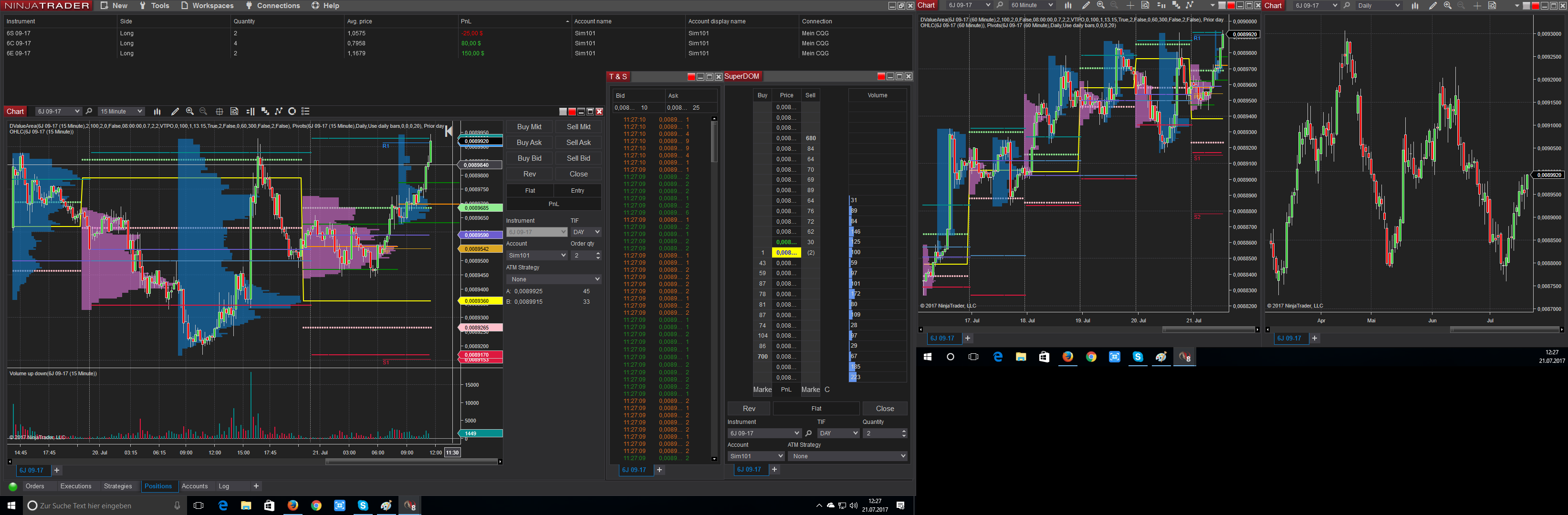Click the overlapping squares icon in the 15 Minute chart
1568x515 pixels.
pyautogui.click(x=265, y=111)
